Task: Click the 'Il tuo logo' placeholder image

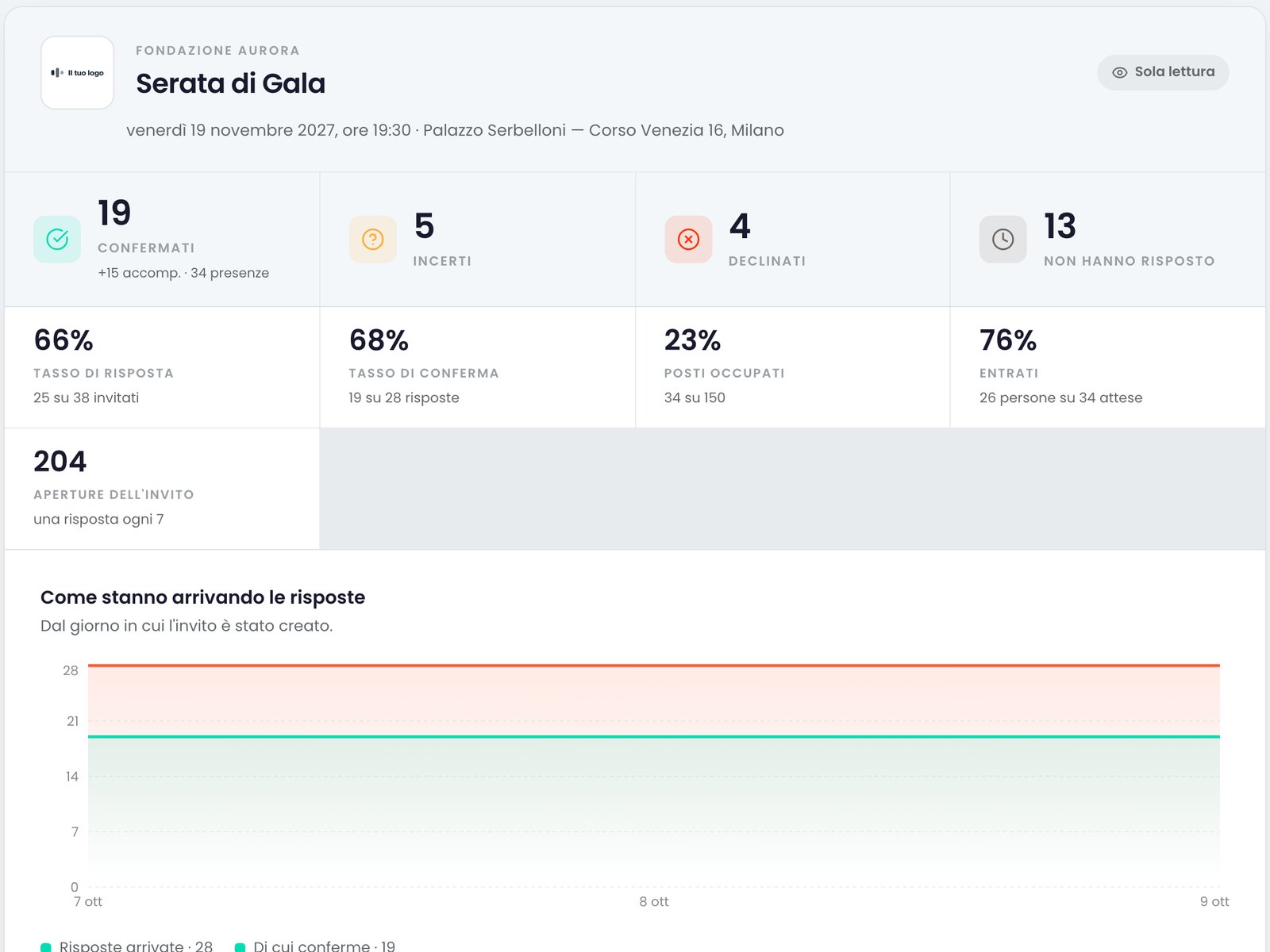Action: click(x=78, y=72)
